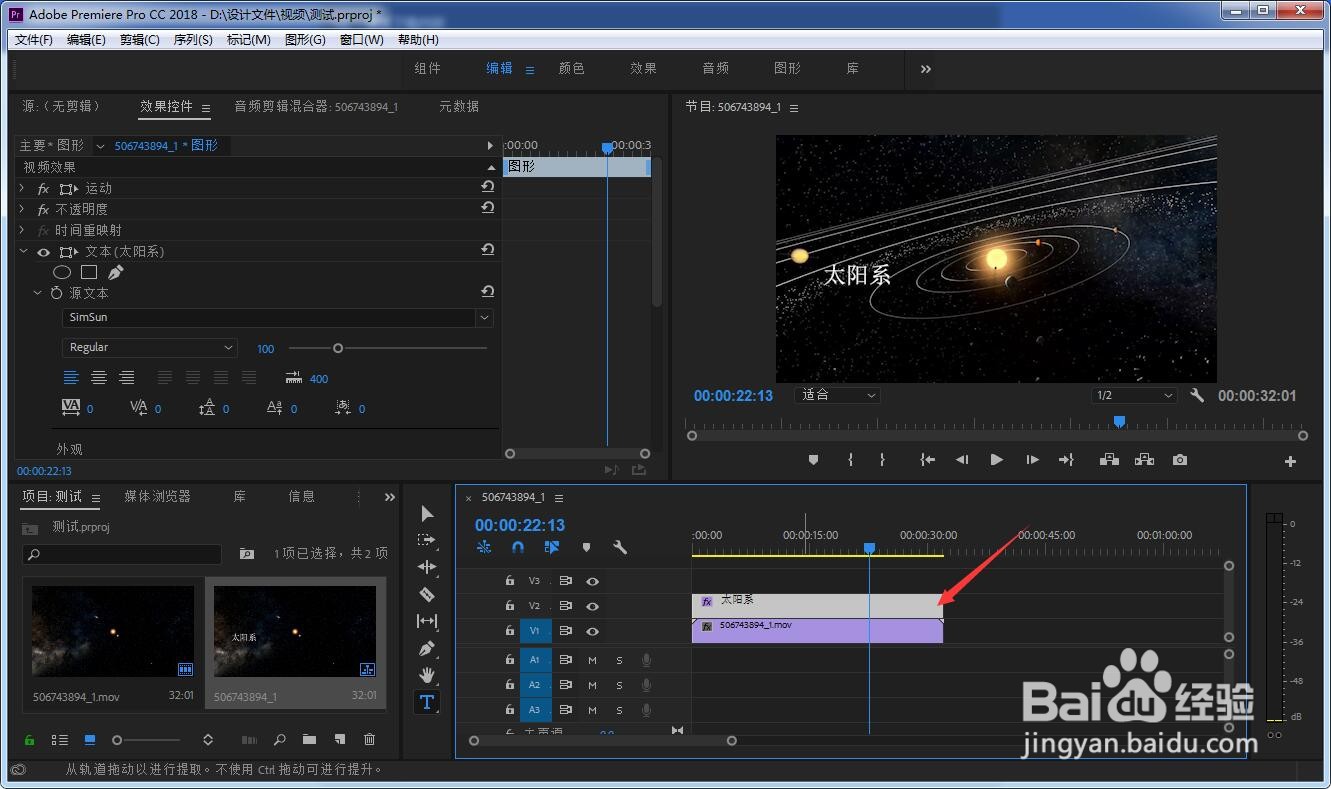Center align the text

(99, 377)
